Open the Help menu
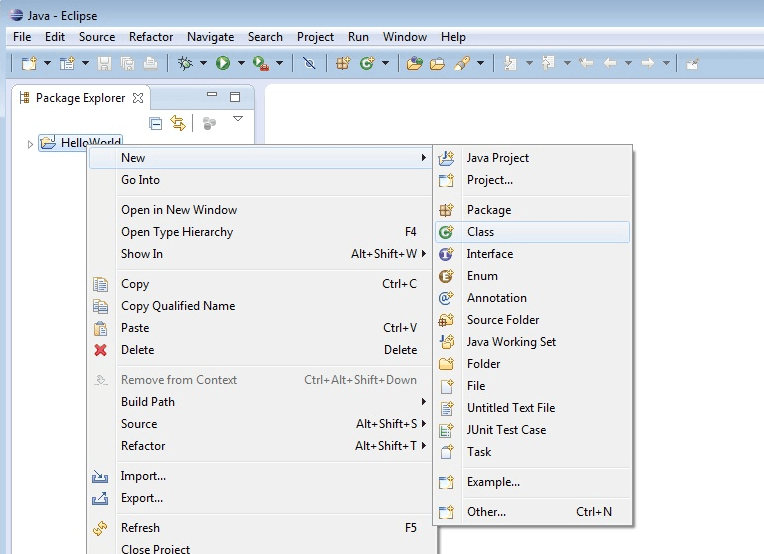The image size is (764, 554). pos(453,37)
